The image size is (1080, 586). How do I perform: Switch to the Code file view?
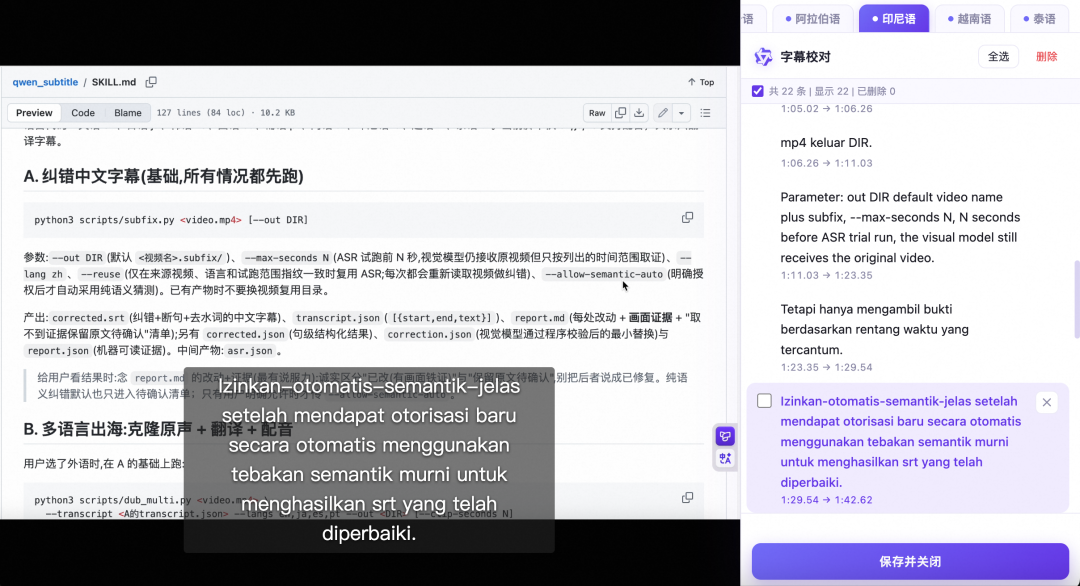point(83,113)
